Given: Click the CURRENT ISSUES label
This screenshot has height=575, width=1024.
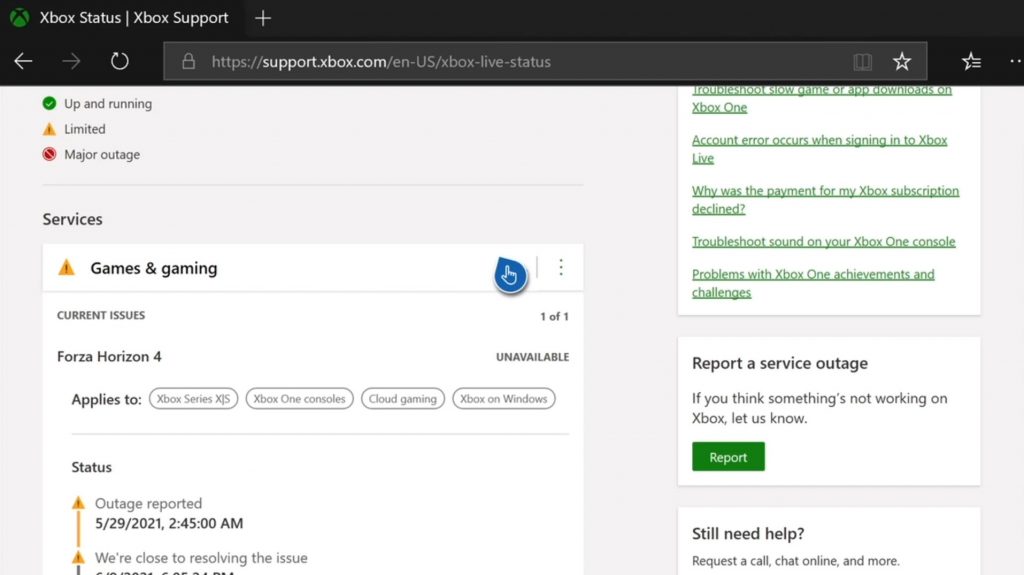Looking at the screenshot, I should [101, 316].
